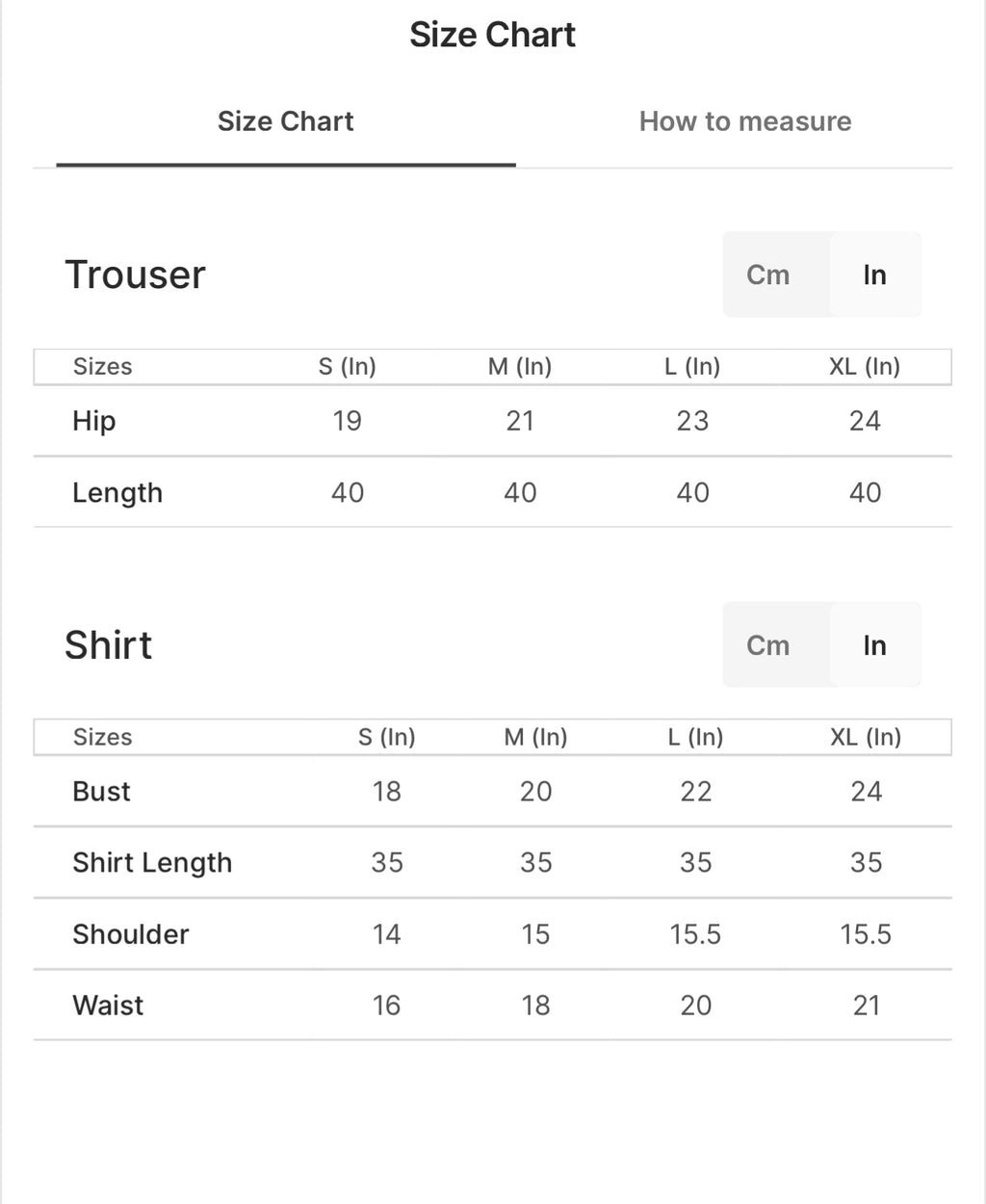This screenshot has height=1204, width=986.
Task: Click the Size Chart page title
Action: (x=492, y=35)
